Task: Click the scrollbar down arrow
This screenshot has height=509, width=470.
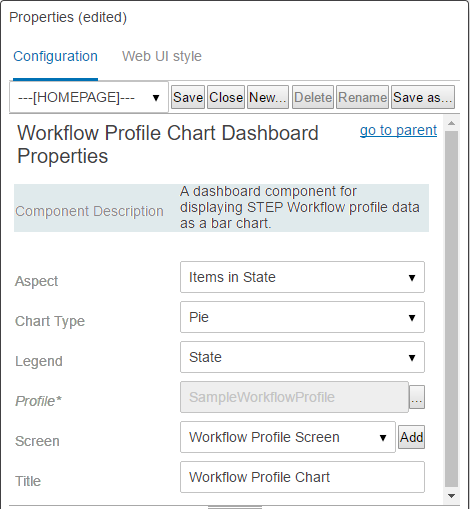Action: pyautogui.click(x=451, y=496)
